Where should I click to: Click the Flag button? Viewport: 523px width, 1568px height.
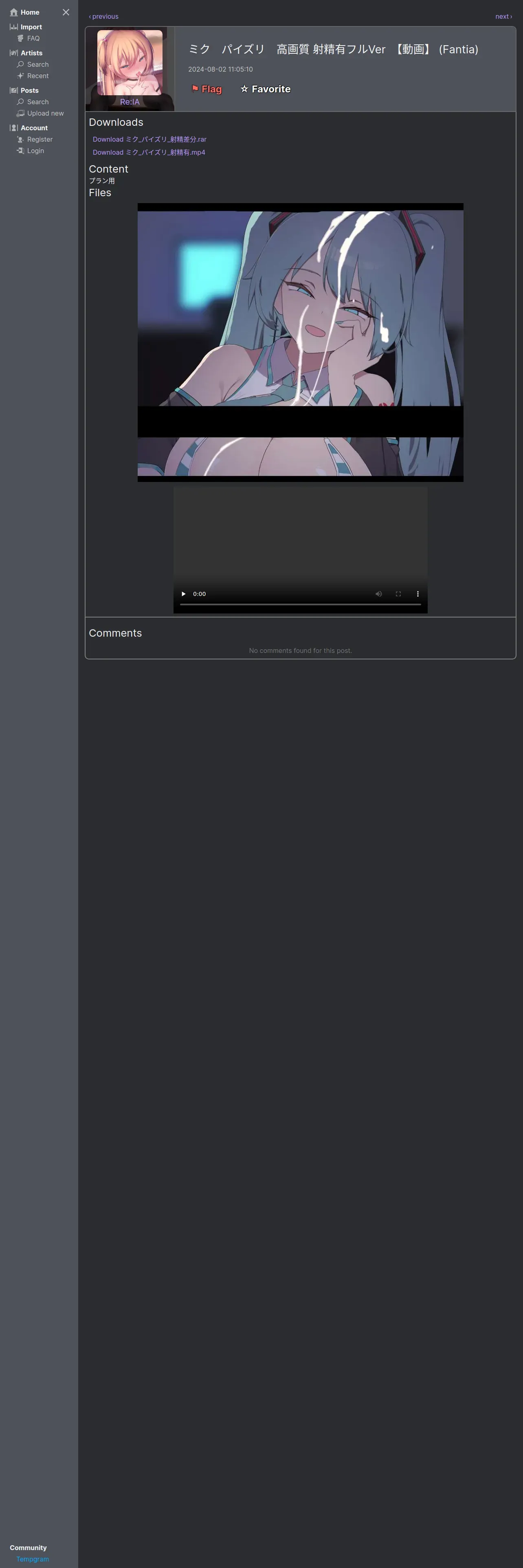[x=207, y=89]
